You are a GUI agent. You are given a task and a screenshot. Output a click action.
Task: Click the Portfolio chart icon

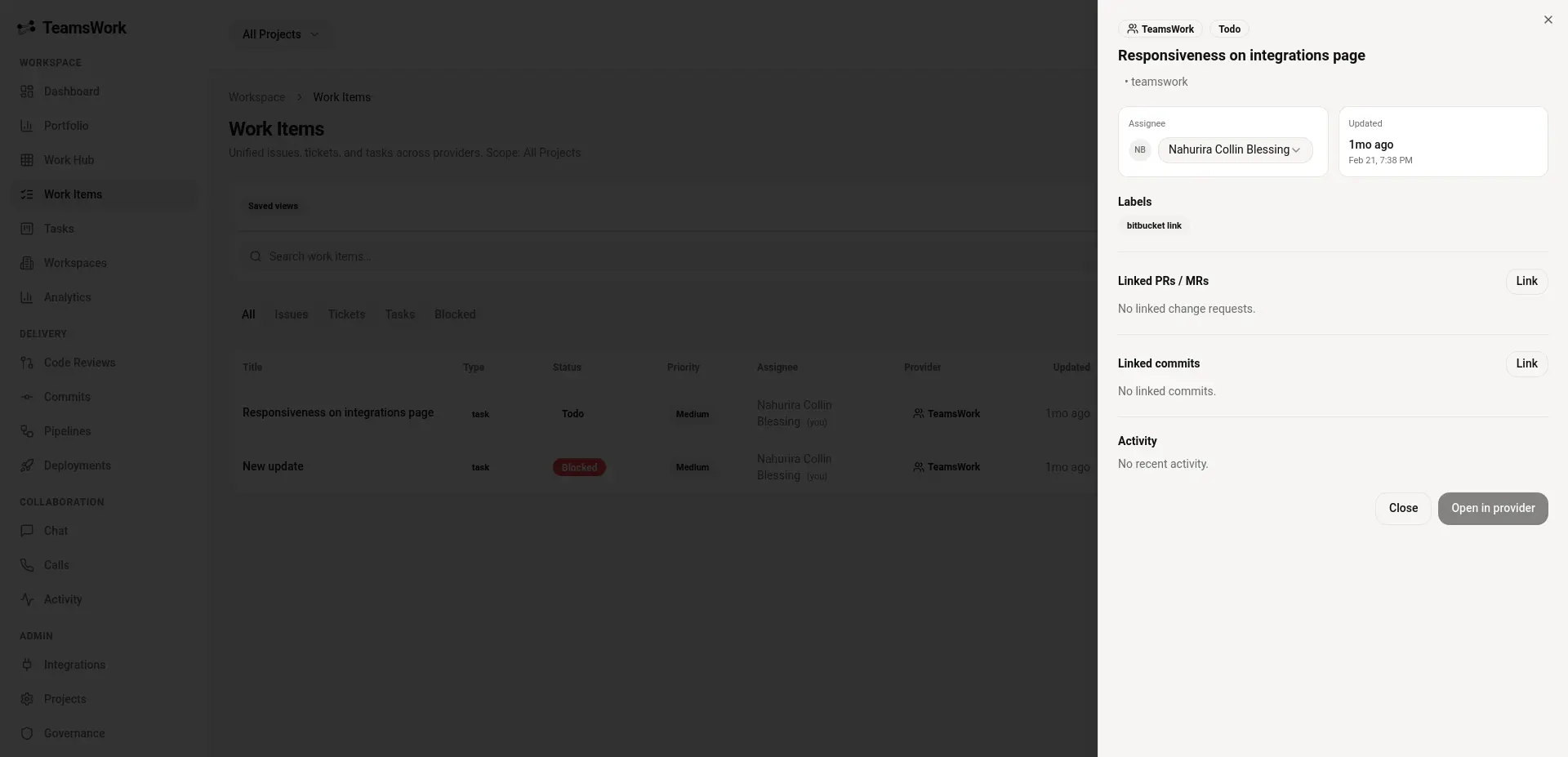27,126
